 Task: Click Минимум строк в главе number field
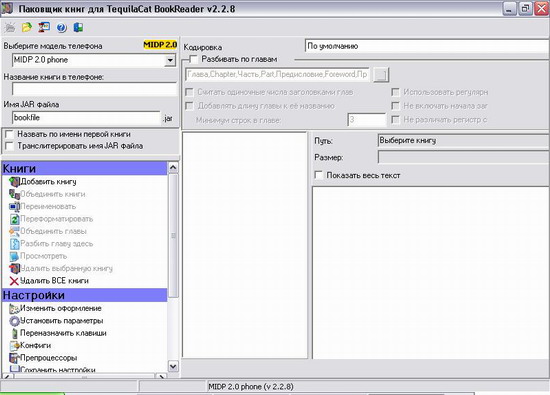click(367, 120)
